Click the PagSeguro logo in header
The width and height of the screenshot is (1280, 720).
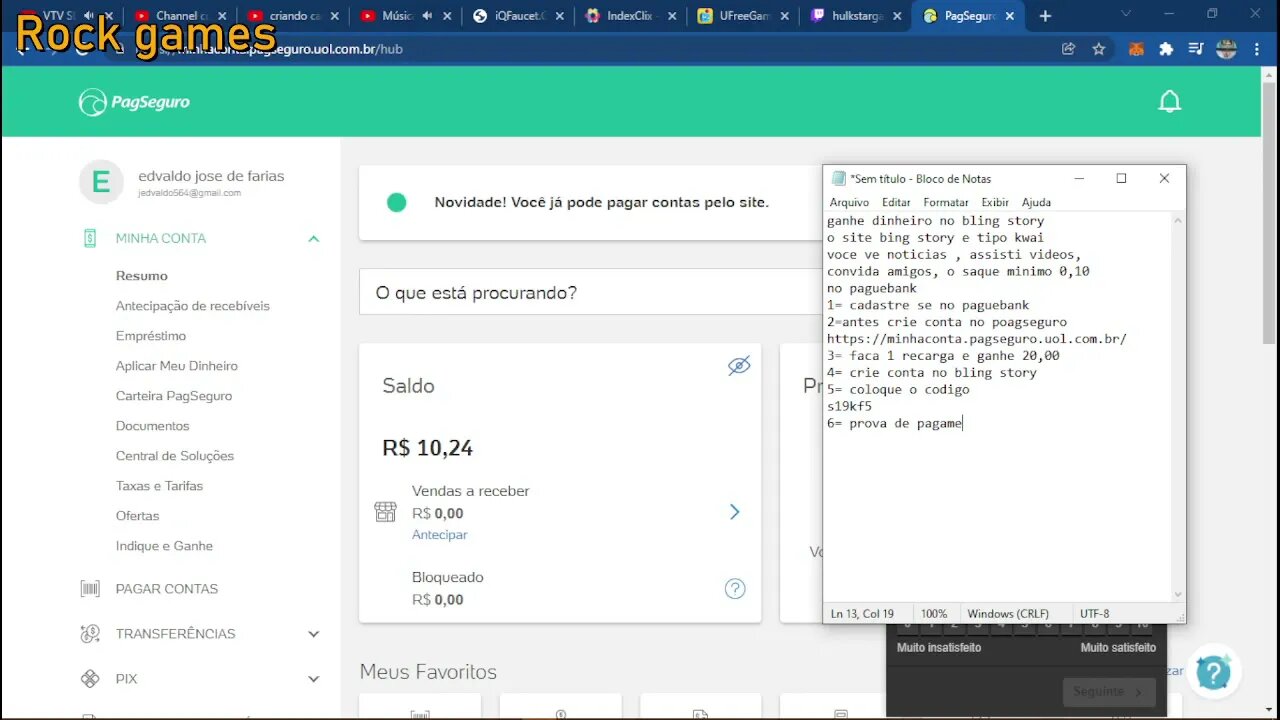pos(134,102)
